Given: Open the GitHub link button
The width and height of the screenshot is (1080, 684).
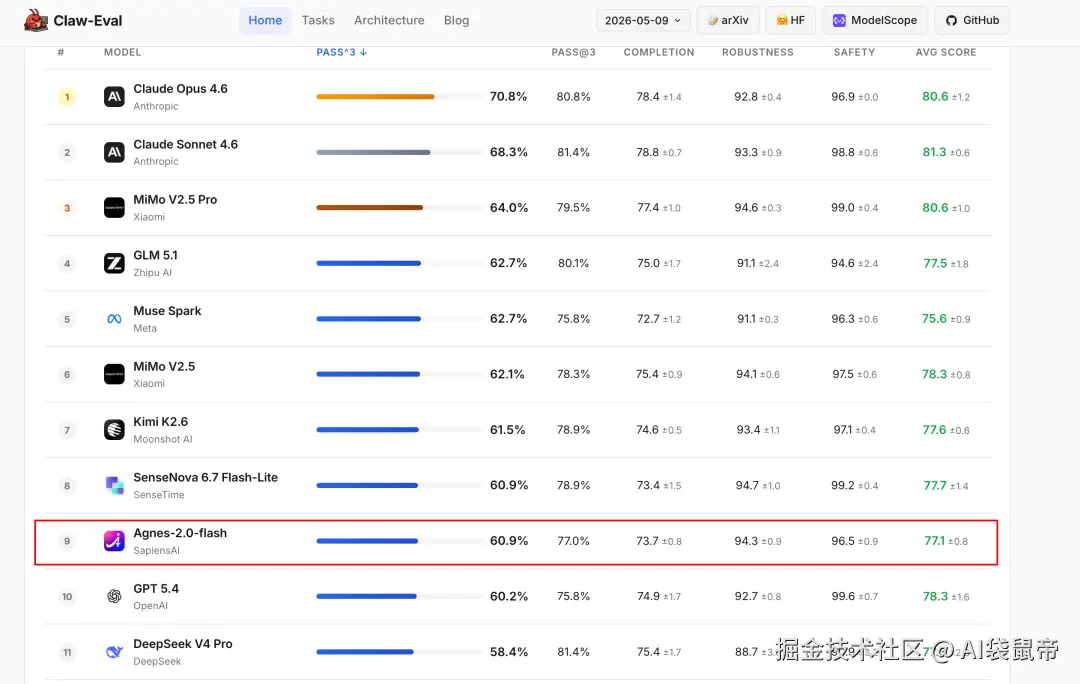Looking at the screenshot, I should click(x=972, y=21).
